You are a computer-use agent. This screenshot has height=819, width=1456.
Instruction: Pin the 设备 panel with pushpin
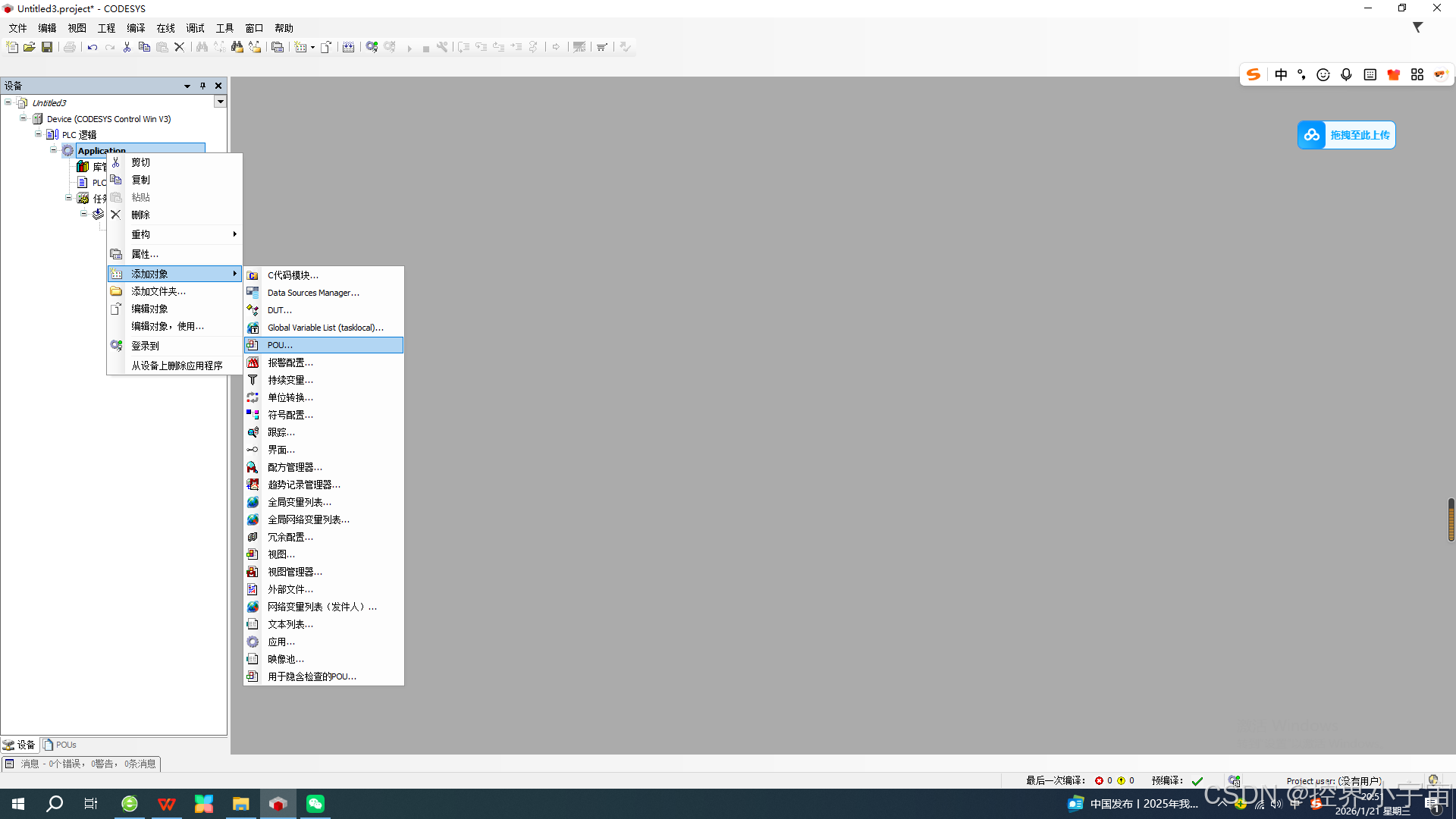(202, 86)
